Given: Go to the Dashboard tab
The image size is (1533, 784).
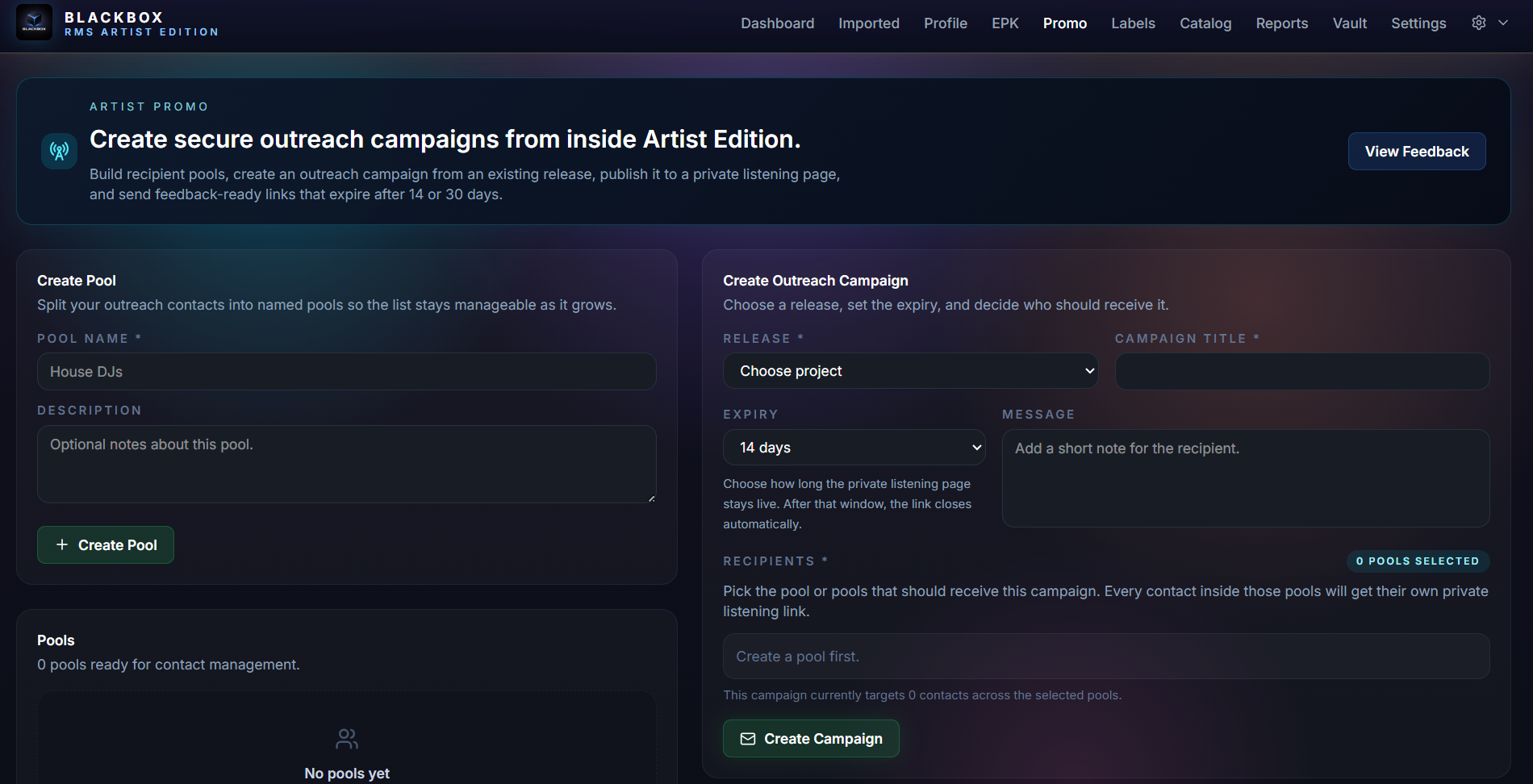Looking at the screenshot, I should pos(777,23).
